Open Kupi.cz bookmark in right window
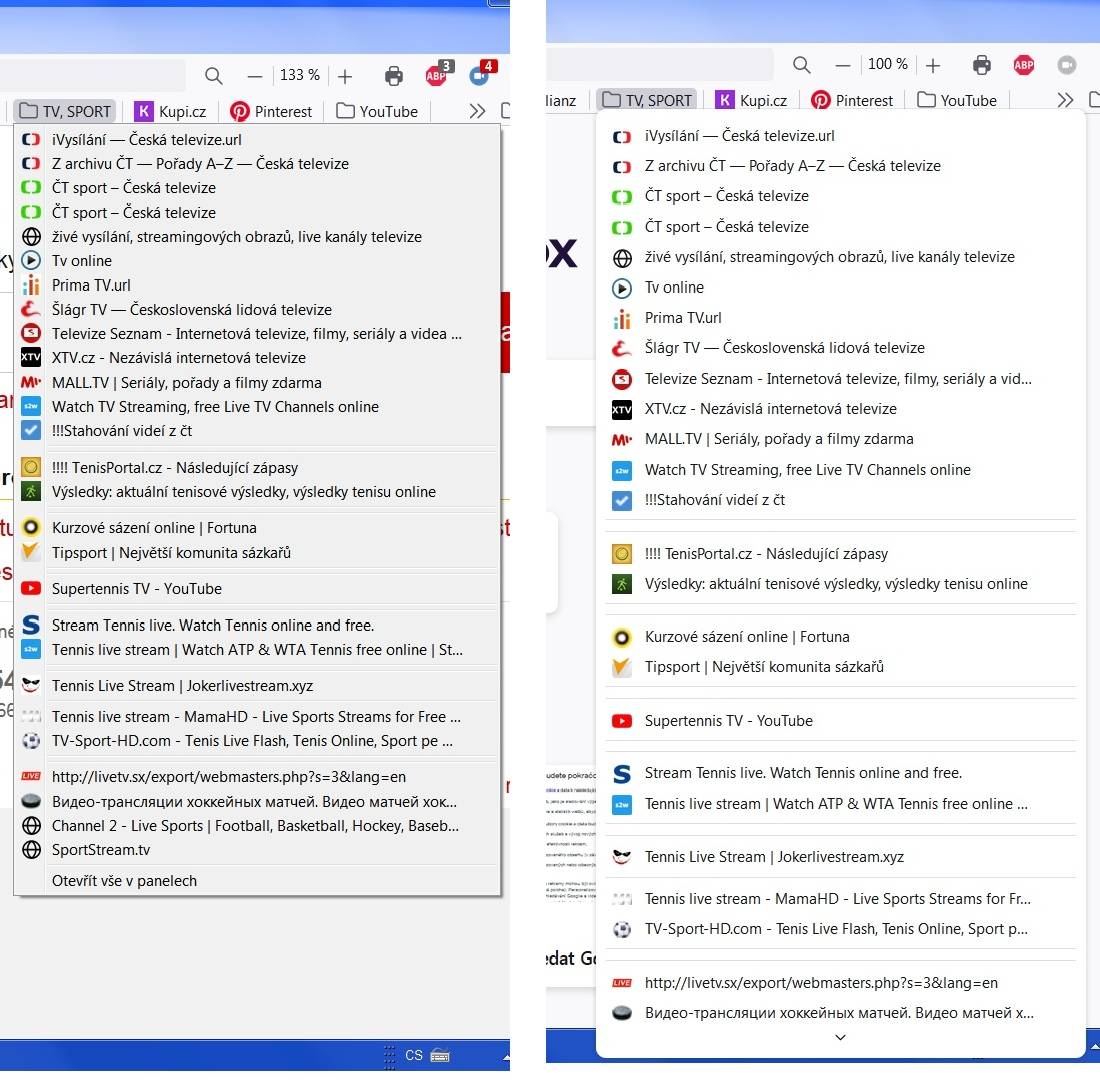This screenshot has width=1100, height=1083. click(x=751, y=100)
